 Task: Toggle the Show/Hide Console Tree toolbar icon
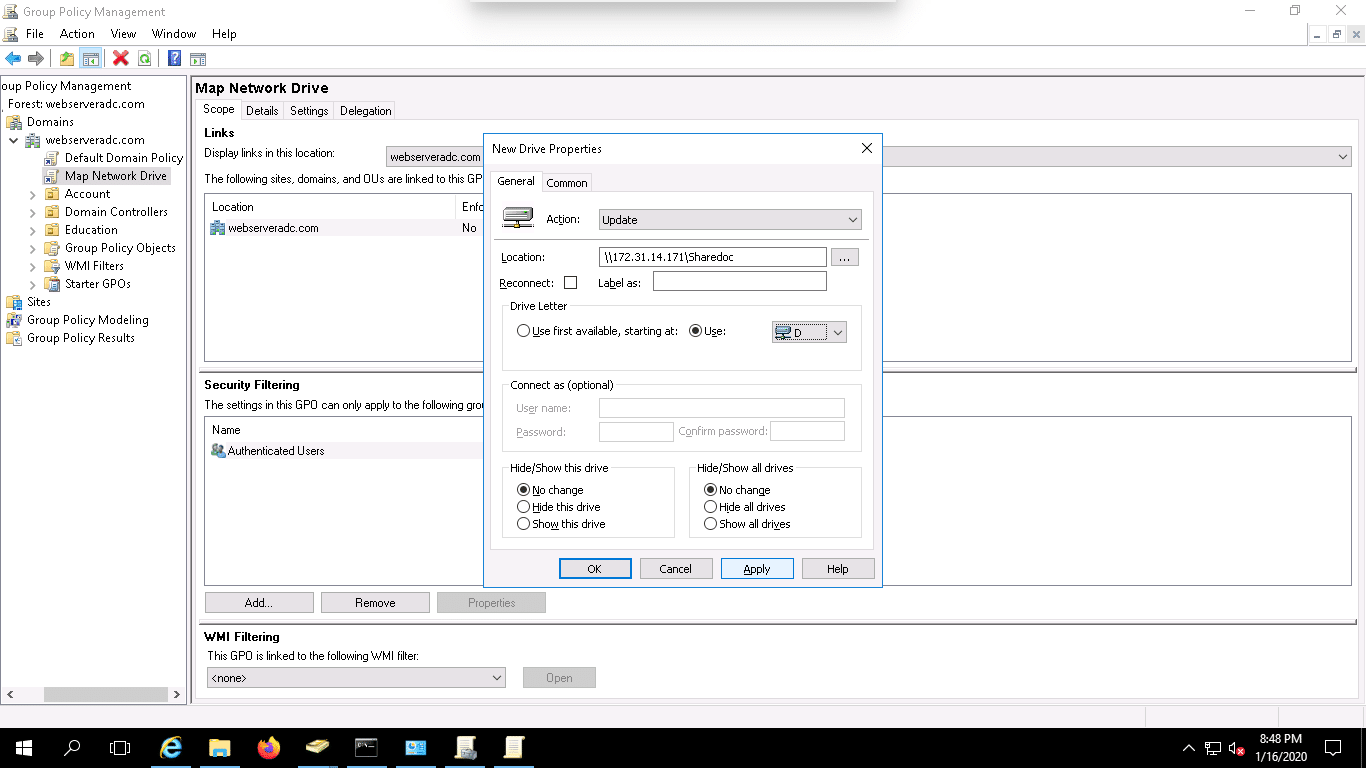tap(91, 59)
